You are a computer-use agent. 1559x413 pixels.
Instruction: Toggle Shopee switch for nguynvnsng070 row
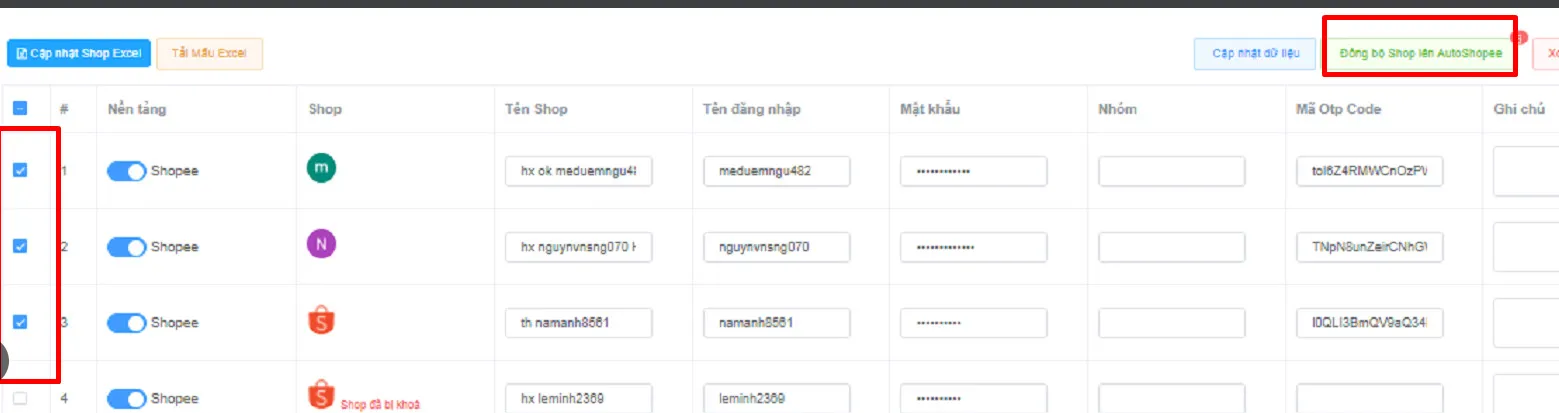127,246
